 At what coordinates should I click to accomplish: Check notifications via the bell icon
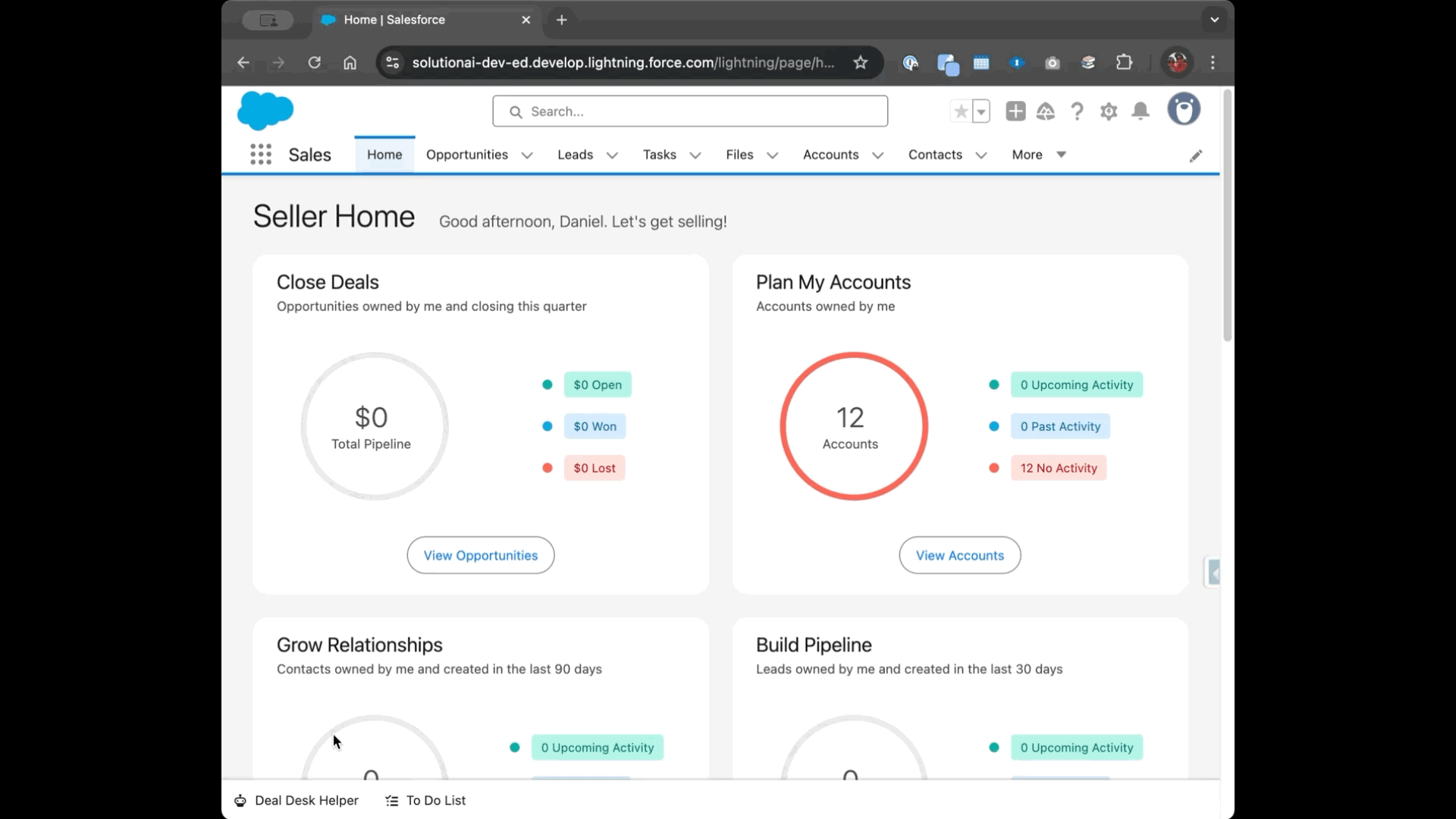pos(1141,111)
